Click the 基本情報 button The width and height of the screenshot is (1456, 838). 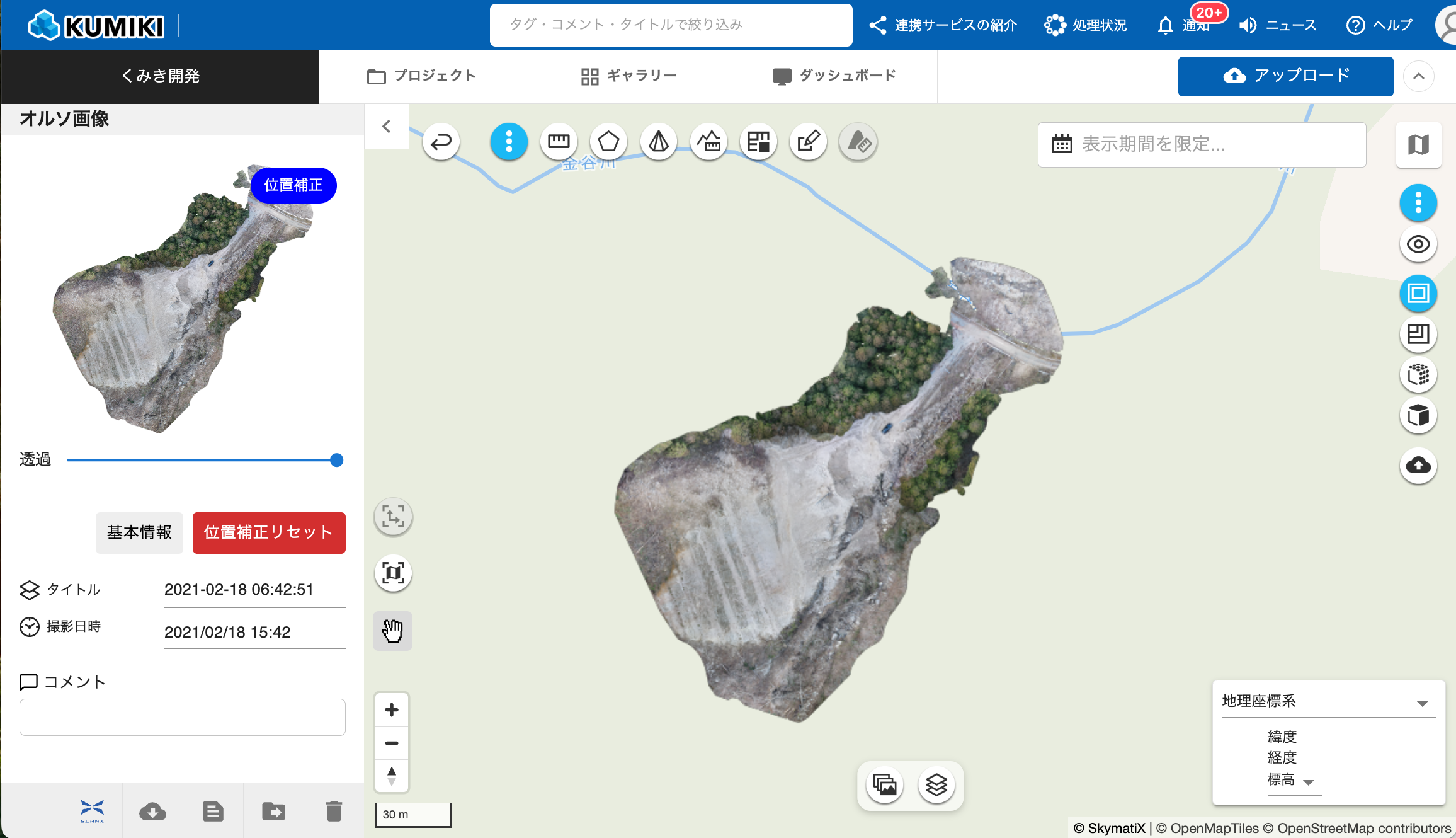pyautogui.click(x=139, y=533)
